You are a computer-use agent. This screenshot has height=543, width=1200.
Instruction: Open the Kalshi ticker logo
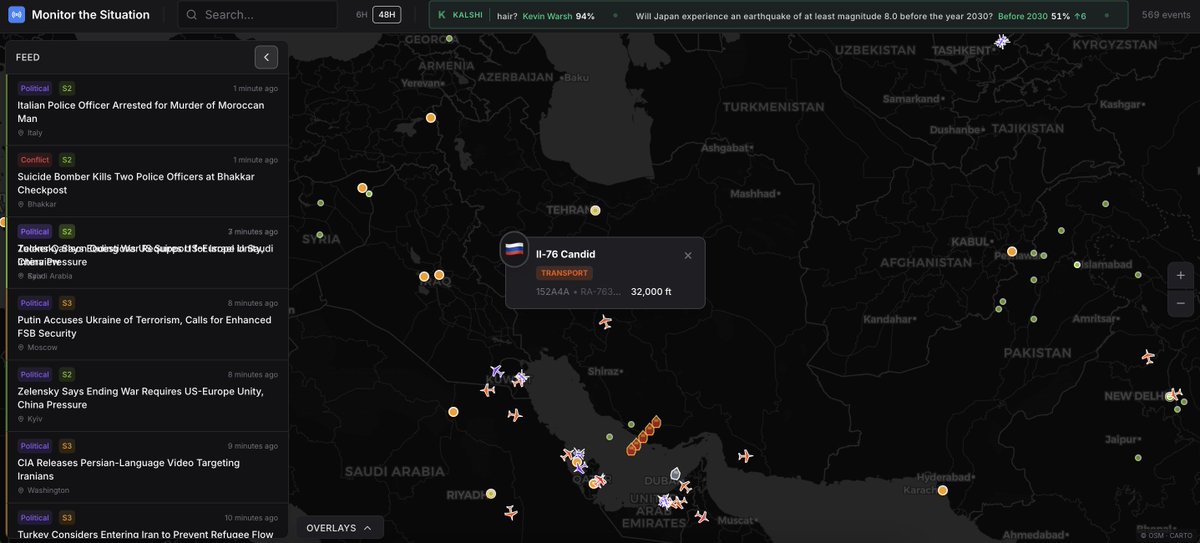[x=443, y=15]
